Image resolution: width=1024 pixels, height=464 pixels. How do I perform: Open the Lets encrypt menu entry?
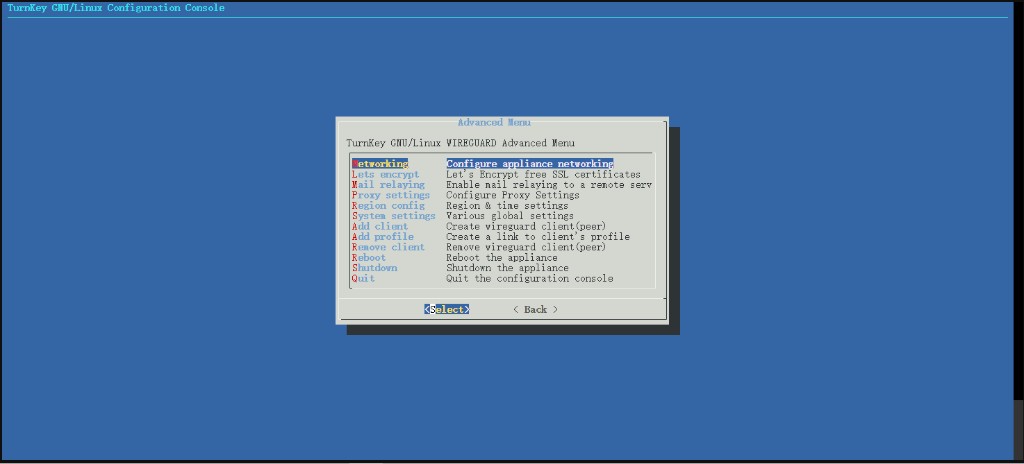pyautogui.click(x=385, y=174)
